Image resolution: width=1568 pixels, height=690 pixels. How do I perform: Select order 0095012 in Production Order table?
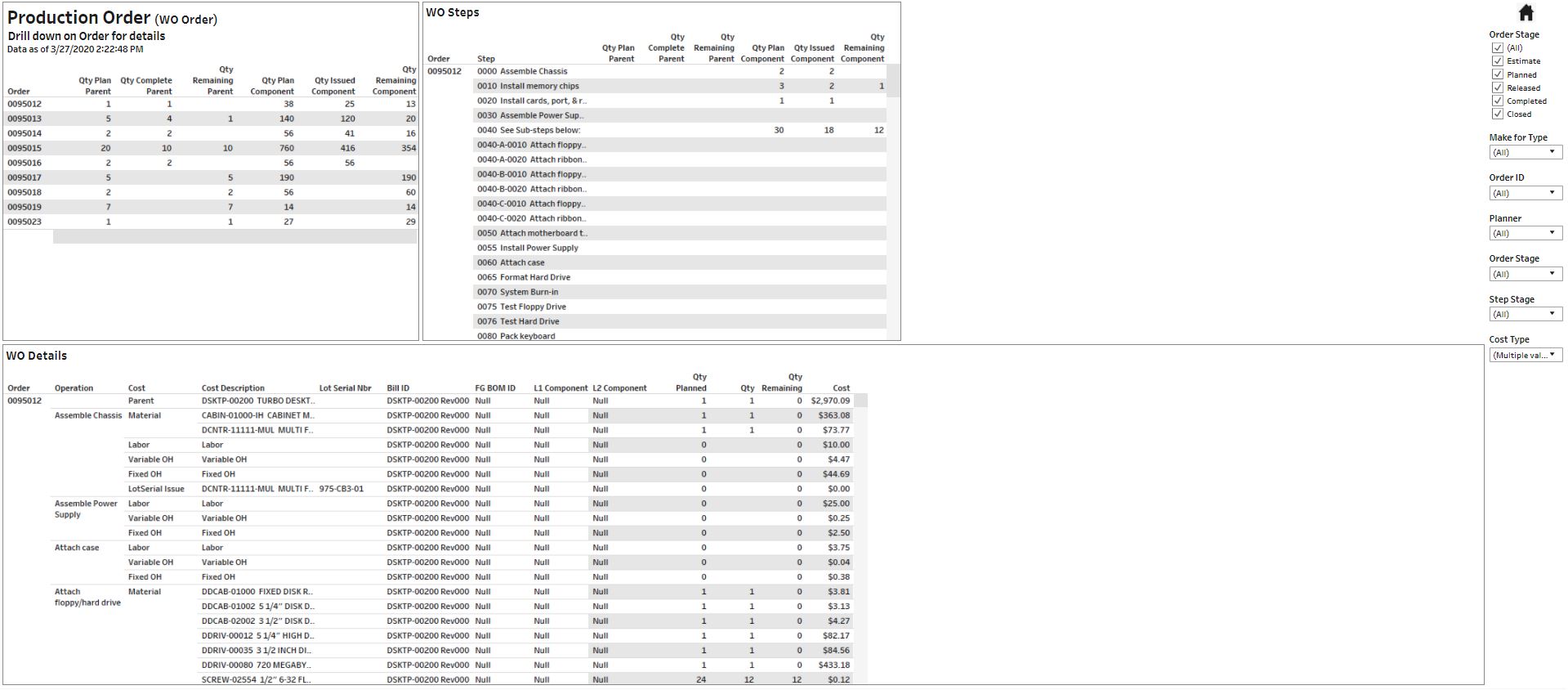click(25, 104)
